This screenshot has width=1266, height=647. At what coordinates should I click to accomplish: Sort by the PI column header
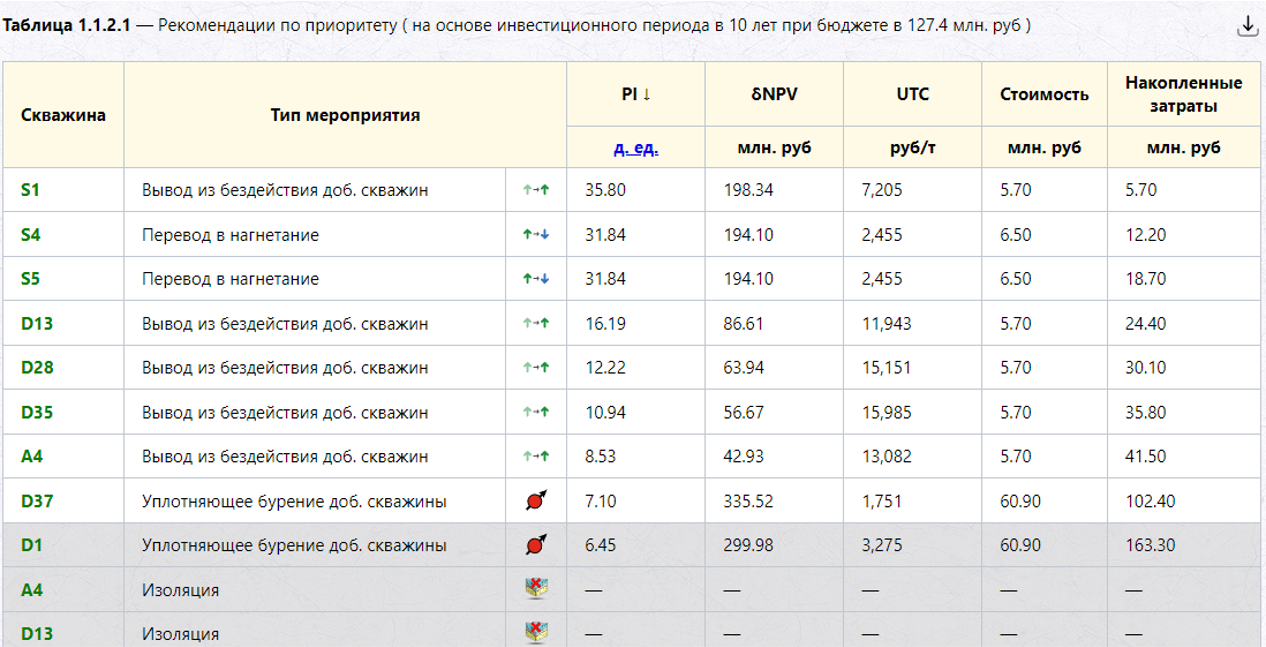click(636, 94)
